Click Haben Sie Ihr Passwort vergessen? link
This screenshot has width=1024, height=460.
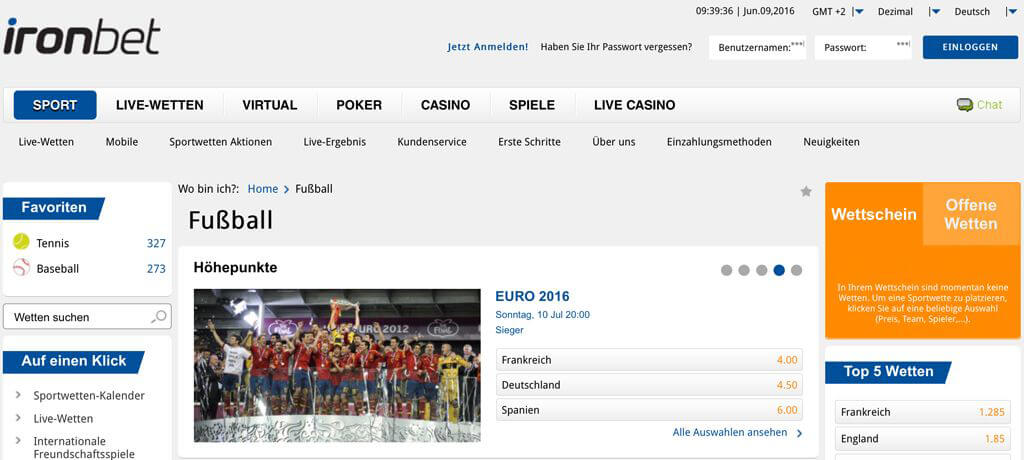click(616, 47)
